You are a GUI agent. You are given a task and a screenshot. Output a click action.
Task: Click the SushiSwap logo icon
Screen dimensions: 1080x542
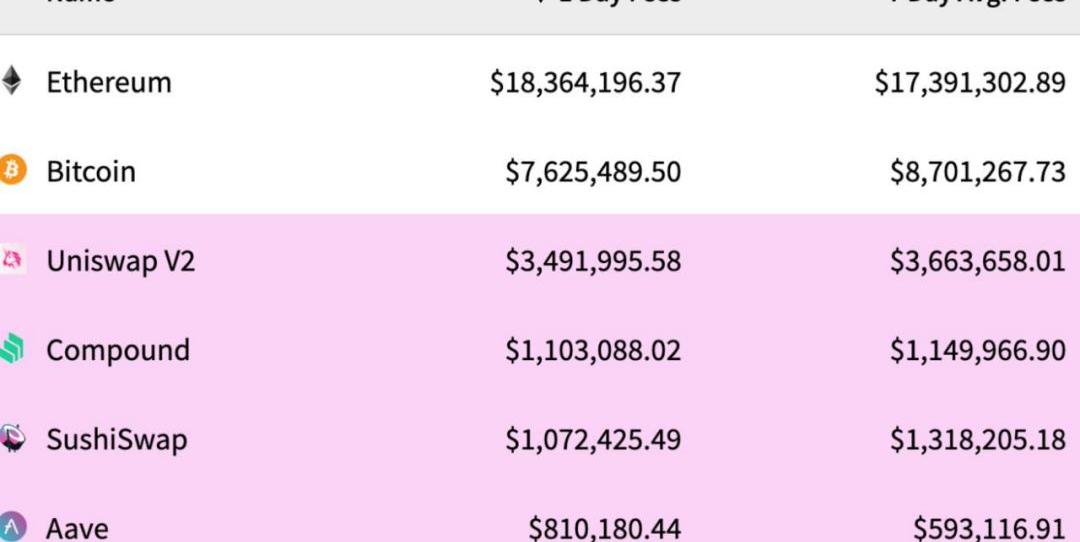coord(12,439)
